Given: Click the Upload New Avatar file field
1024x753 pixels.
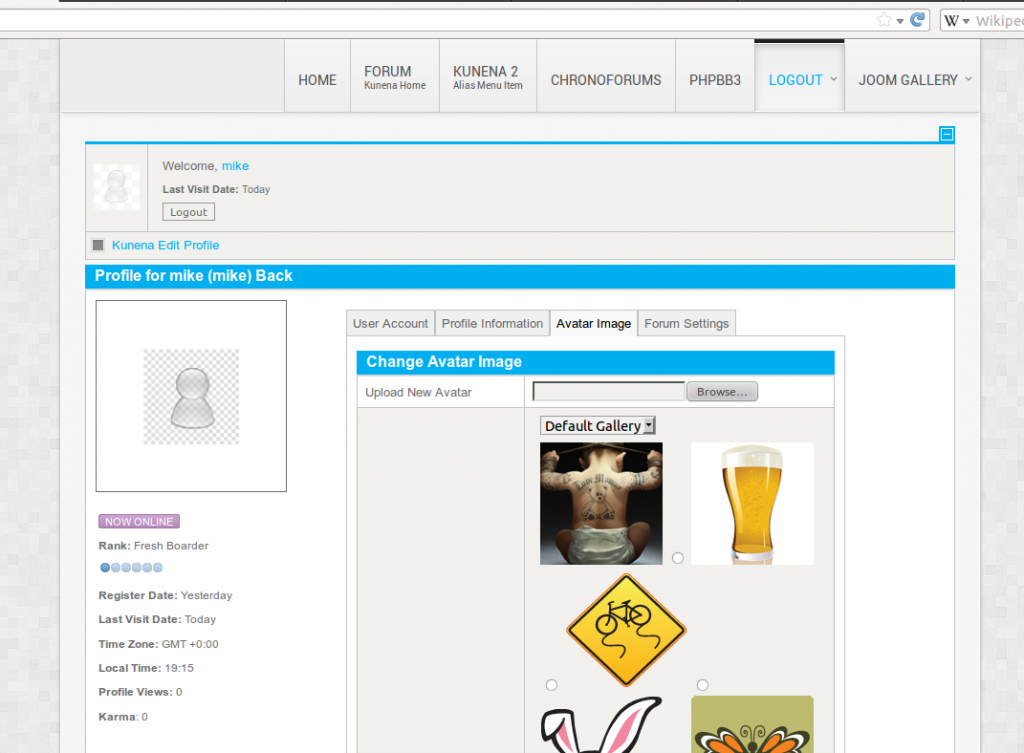Looking at the screenshot, I should (x=608, y=392).
